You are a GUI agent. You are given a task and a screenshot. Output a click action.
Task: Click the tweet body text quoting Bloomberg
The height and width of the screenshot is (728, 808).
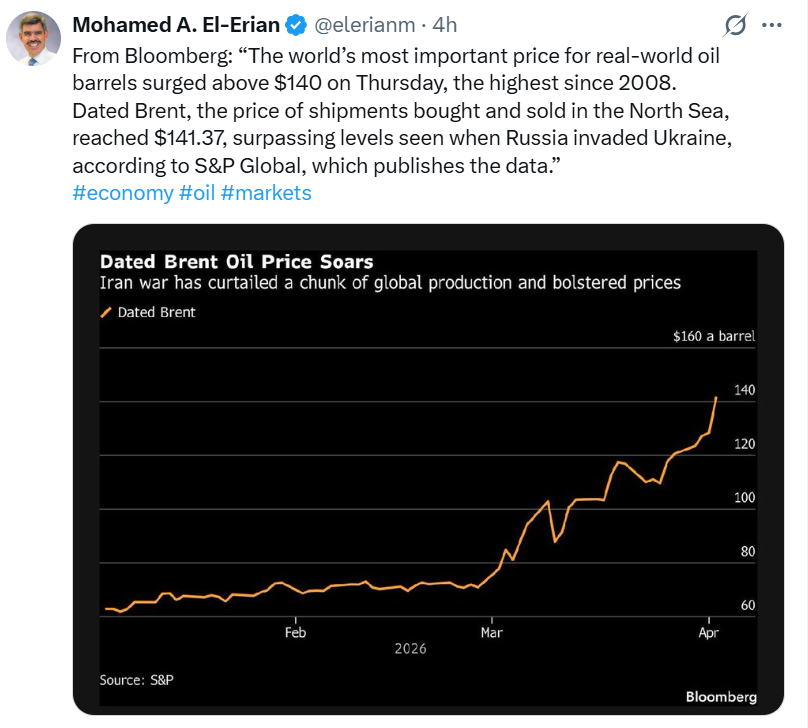pos(400,110)
